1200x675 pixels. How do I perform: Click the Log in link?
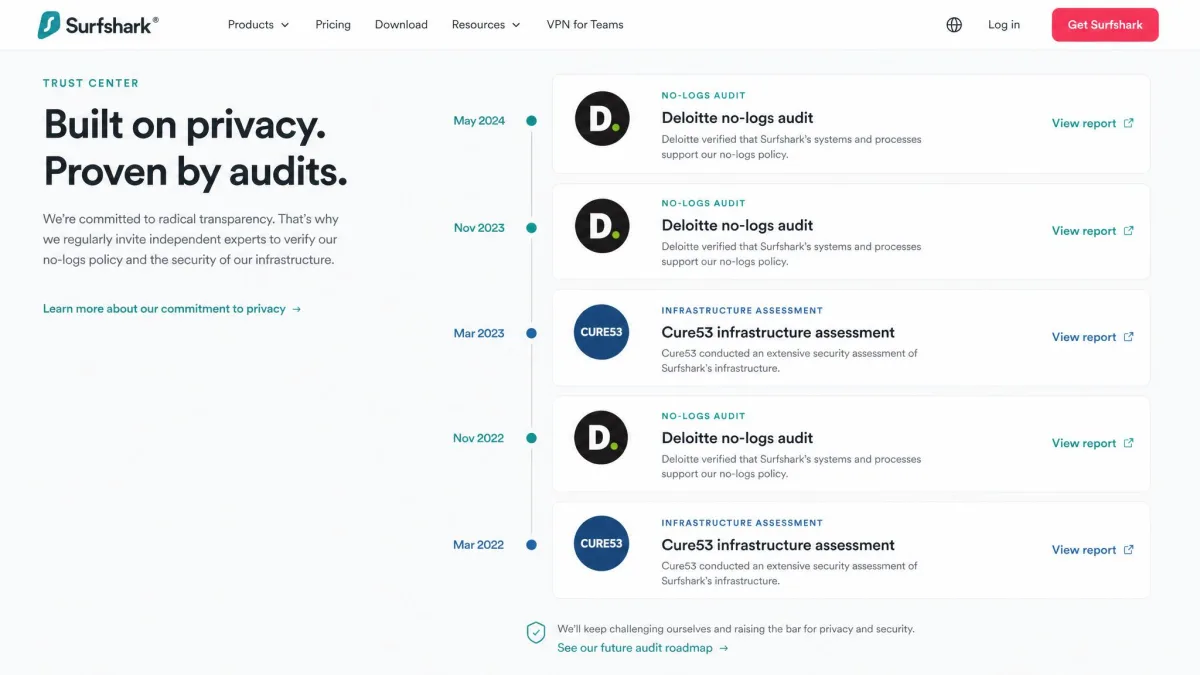click(1004, 25)
